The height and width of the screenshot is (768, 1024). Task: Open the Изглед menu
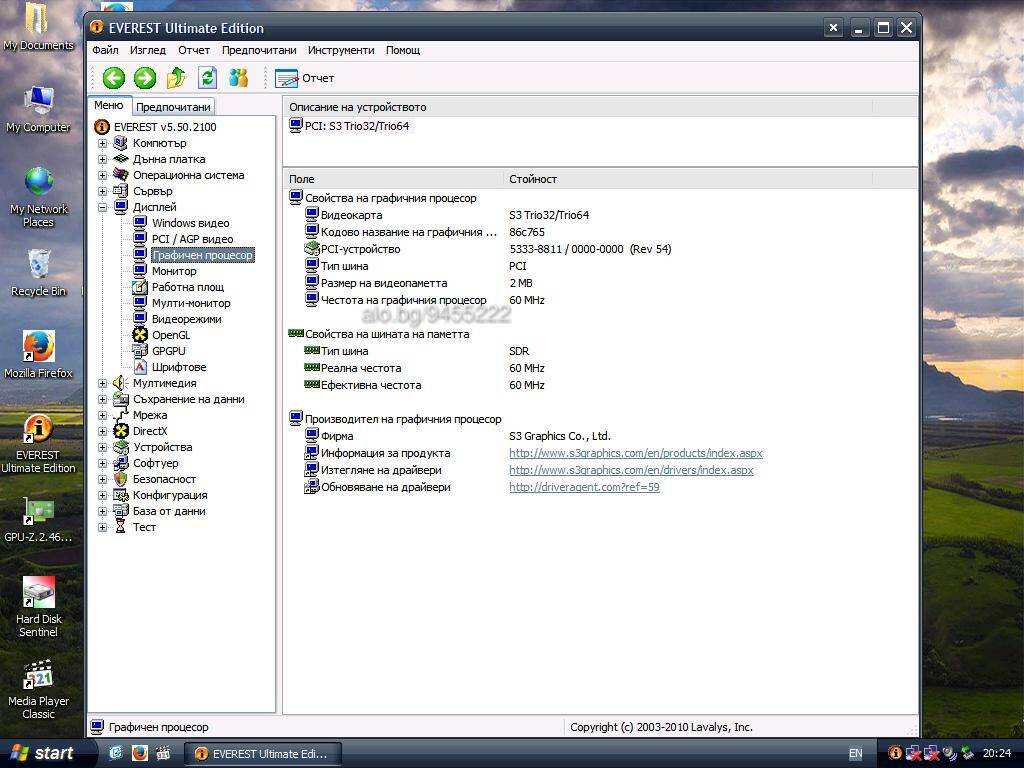[x=148, y=50]
